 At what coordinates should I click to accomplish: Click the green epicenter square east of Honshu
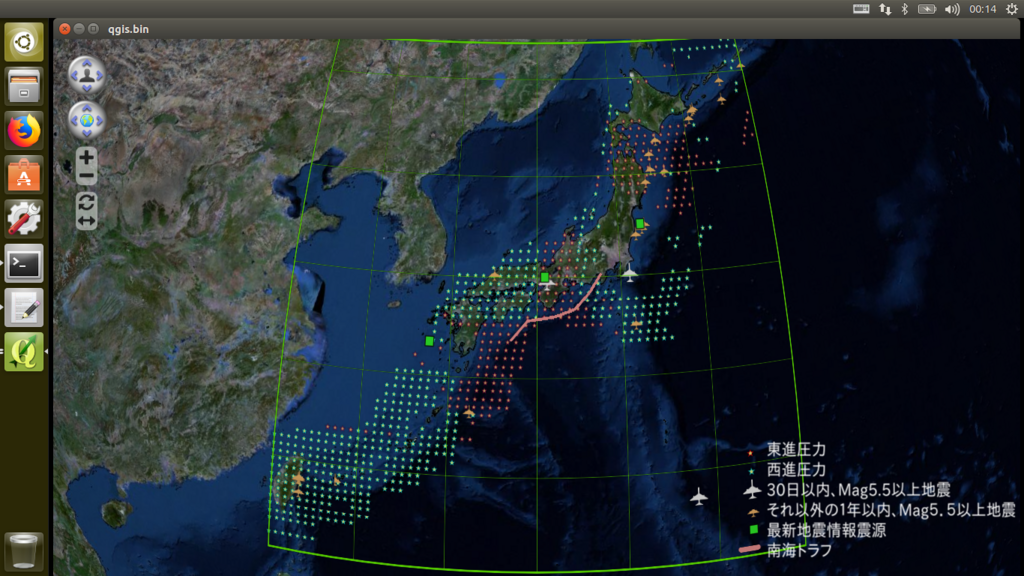640,223
